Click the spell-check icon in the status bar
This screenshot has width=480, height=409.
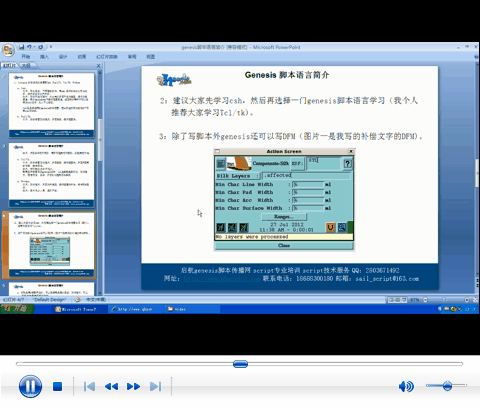point(77,299)
